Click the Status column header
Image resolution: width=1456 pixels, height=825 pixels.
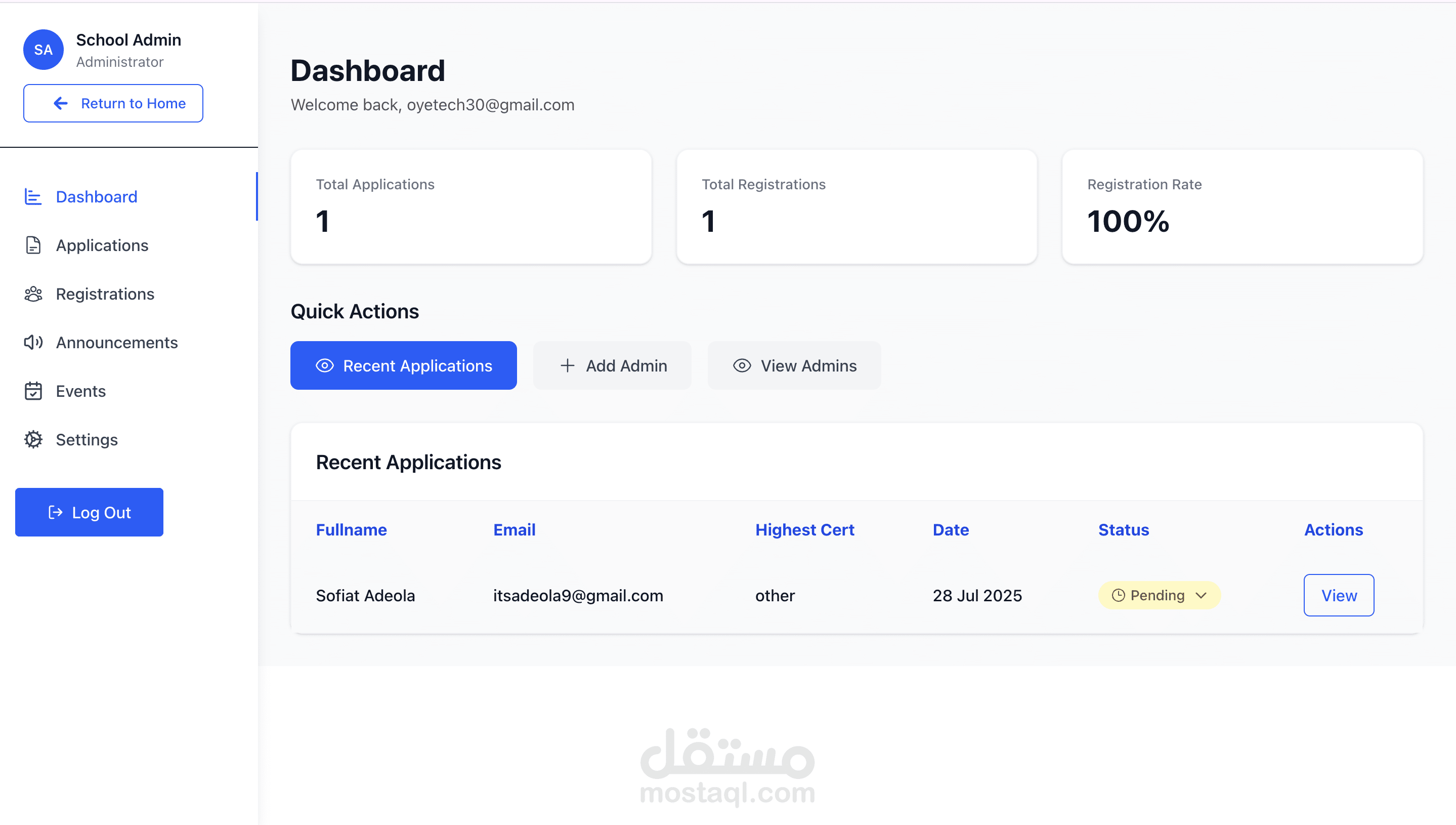coord(1124,530)
